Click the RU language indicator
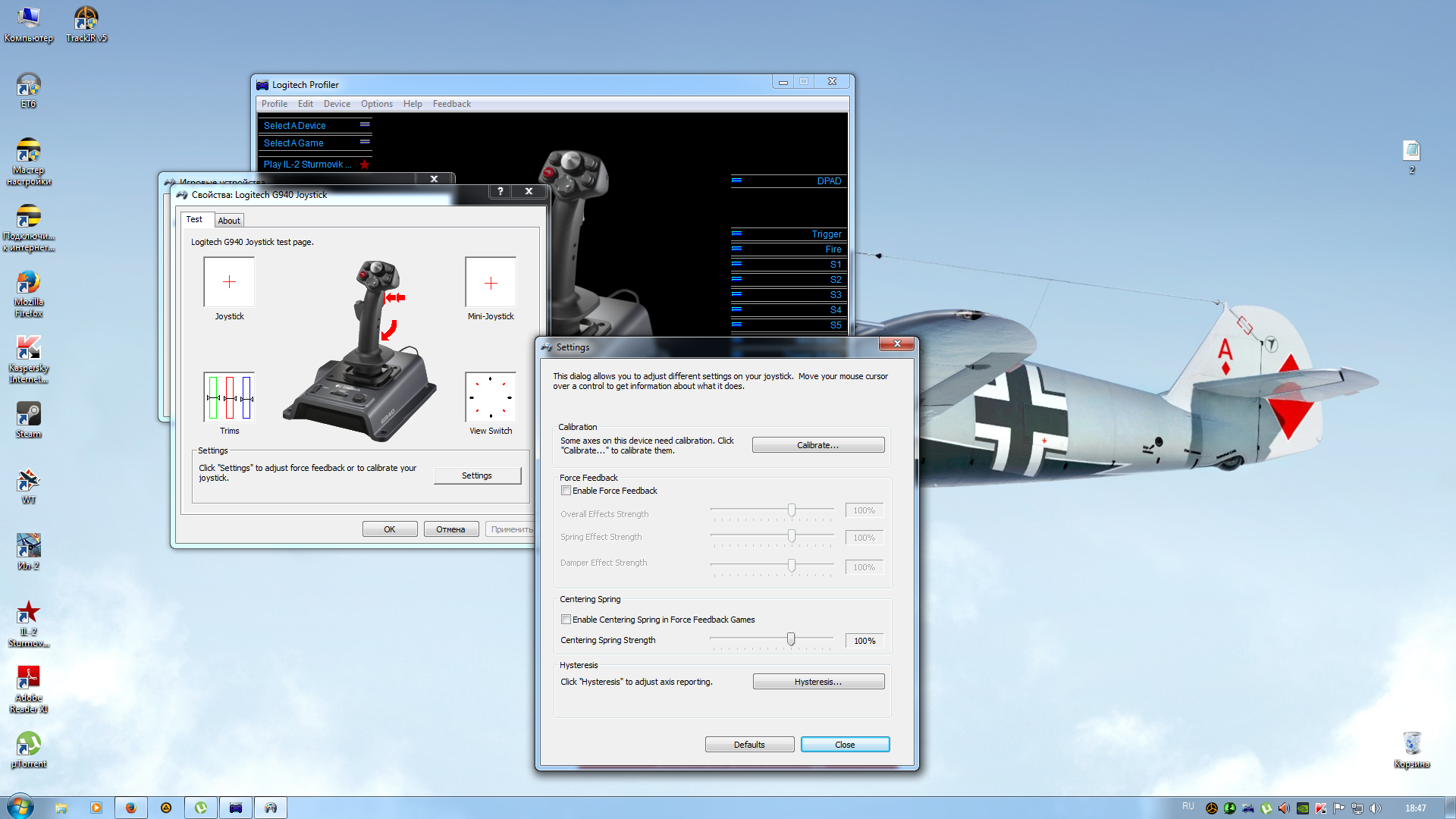Screen dimensions: 1456x819 pyautogui.click(x=1188, y=807)
